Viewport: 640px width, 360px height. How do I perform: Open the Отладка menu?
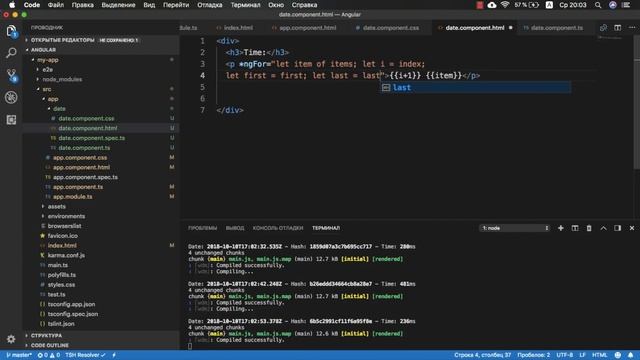pyautogui.click(x=210, y=5)
